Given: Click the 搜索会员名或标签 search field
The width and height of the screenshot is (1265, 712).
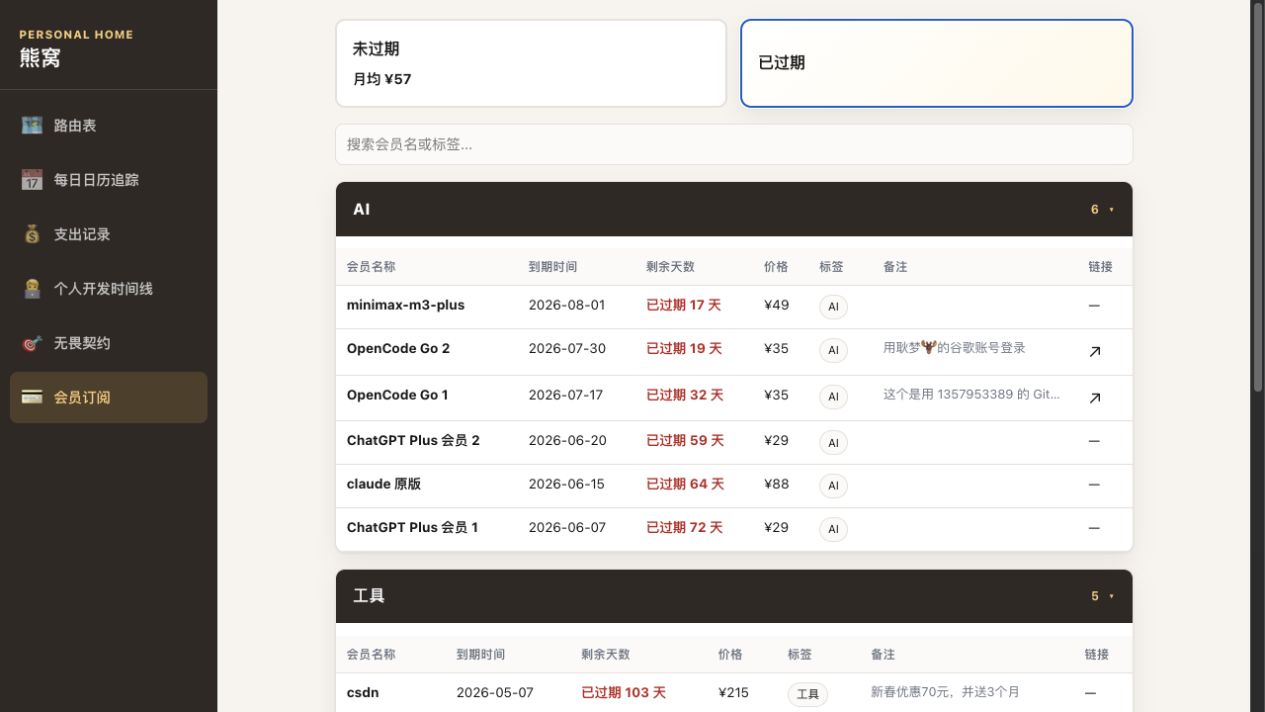Looking at the screenshot, I should (x=734, y=144).
